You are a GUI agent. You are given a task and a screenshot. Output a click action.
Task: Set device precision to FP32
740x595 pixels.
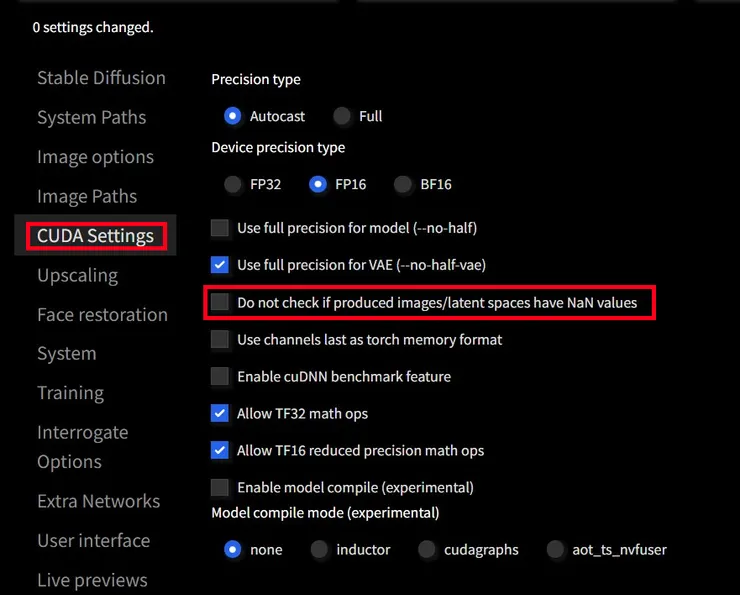(233, 184)
